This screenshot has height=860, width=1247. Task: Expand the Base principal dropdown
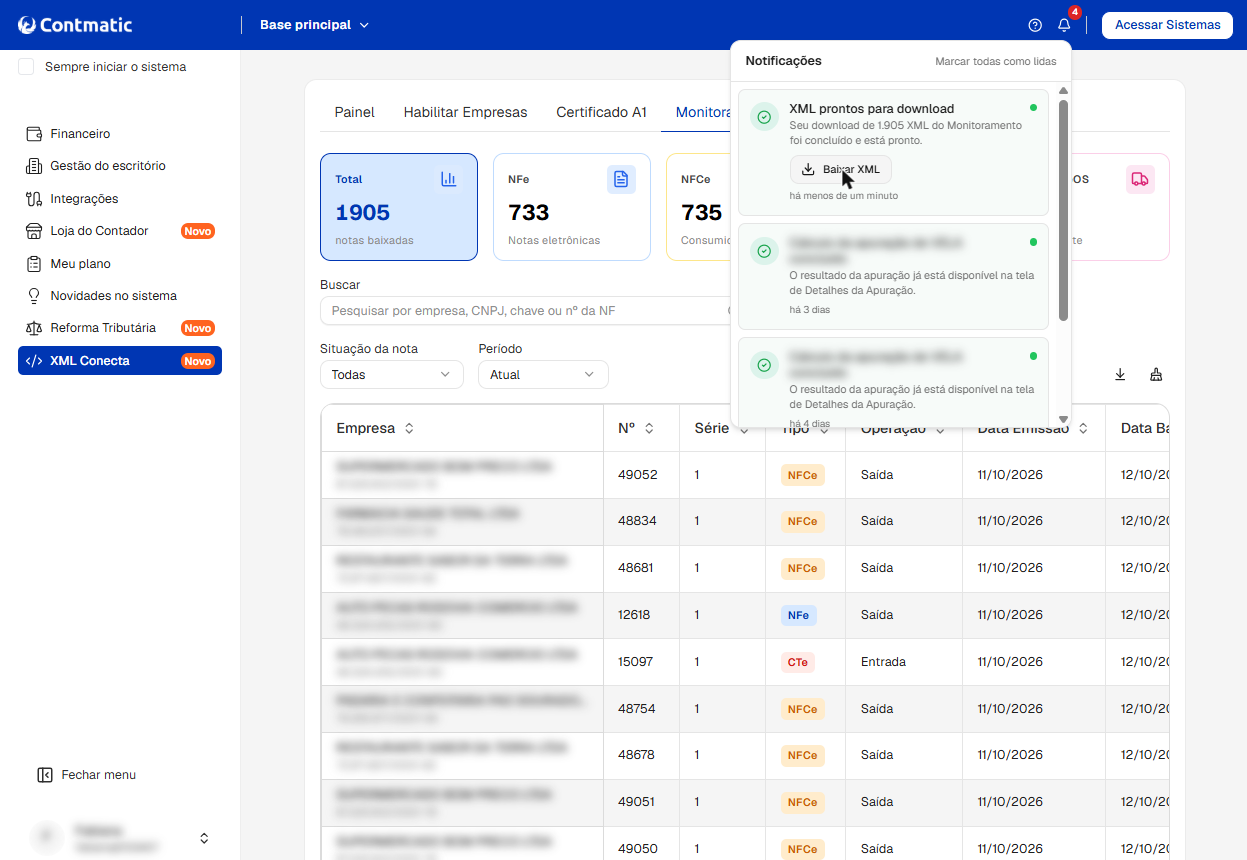pos(314,25)
